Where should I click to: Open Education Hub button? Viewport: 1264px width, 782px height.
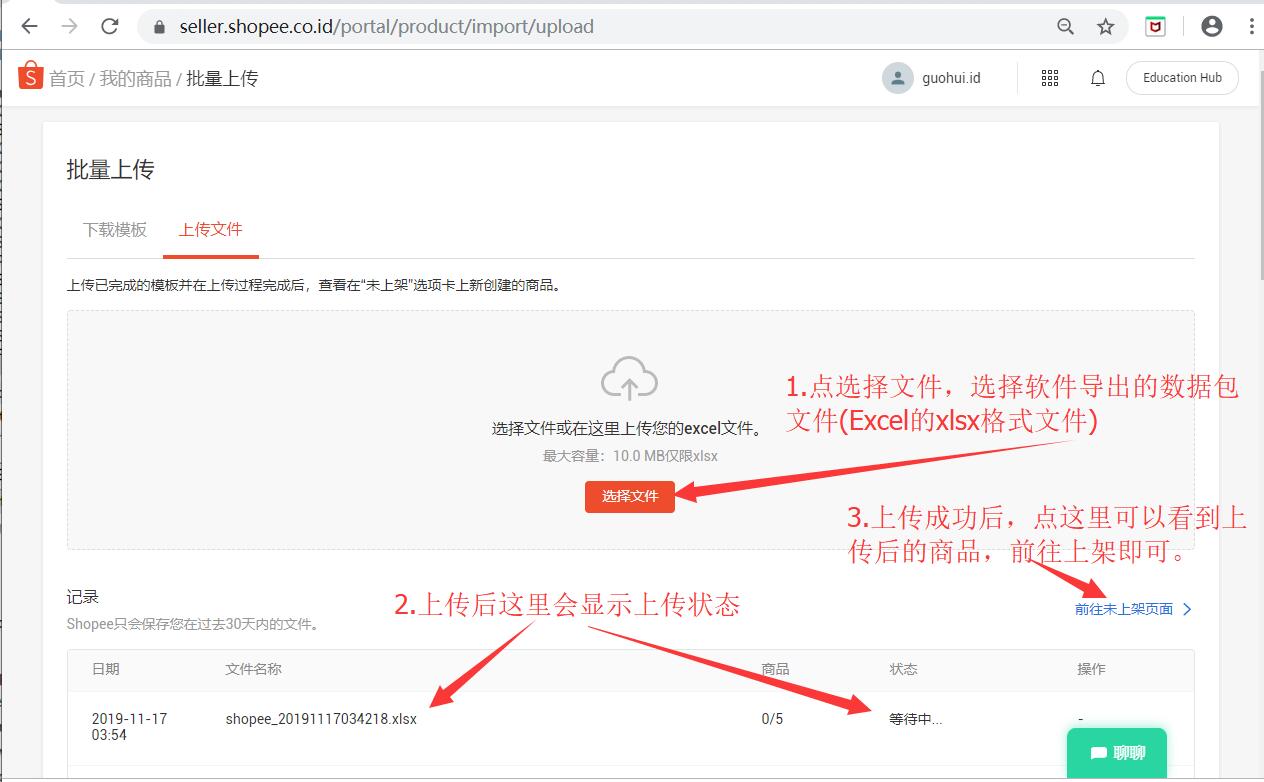1182,78
